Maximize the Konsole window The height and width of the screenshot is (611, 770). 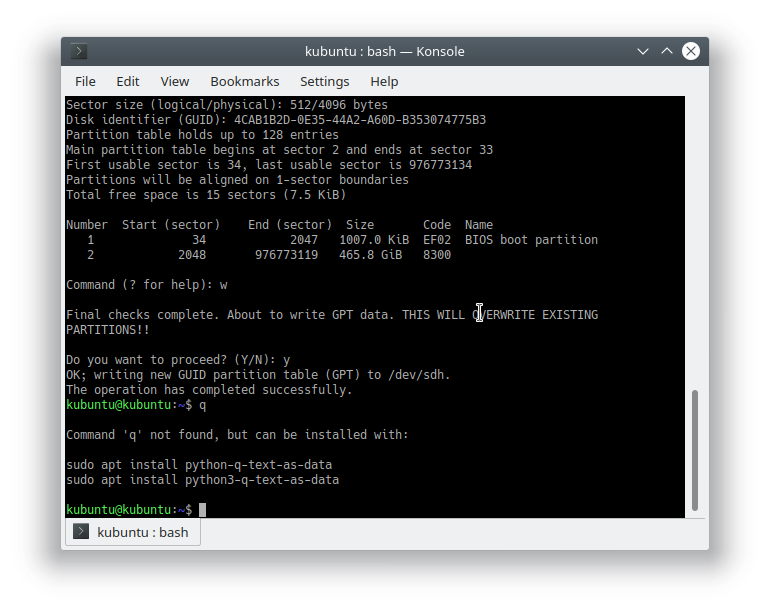coord(666,51)
